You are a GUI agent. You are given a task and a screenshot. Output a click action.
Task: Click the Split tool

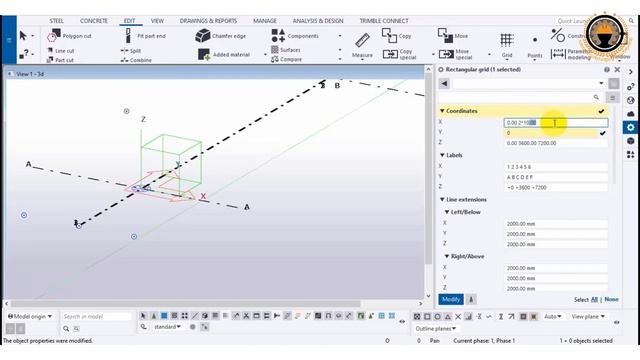131,51
